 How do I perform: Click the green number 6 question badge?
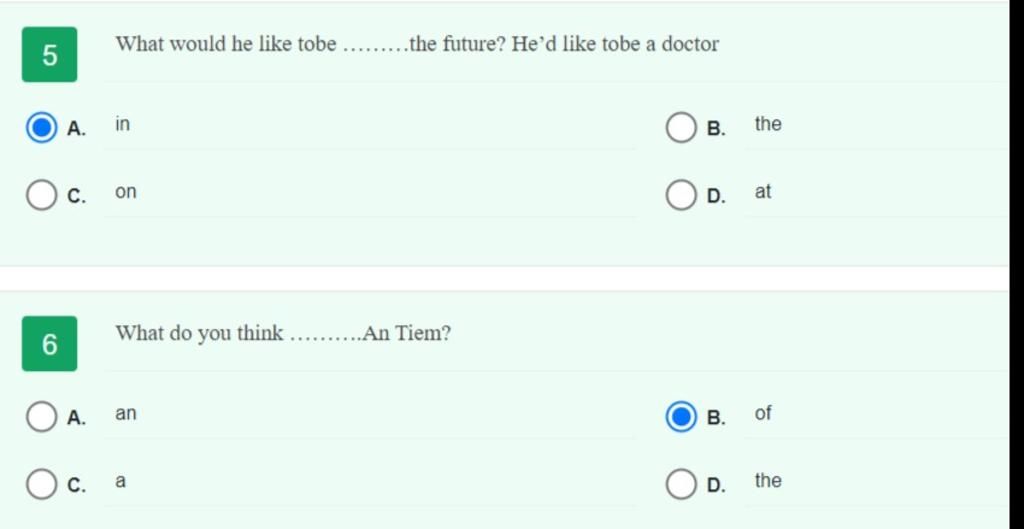click(50, 344)
